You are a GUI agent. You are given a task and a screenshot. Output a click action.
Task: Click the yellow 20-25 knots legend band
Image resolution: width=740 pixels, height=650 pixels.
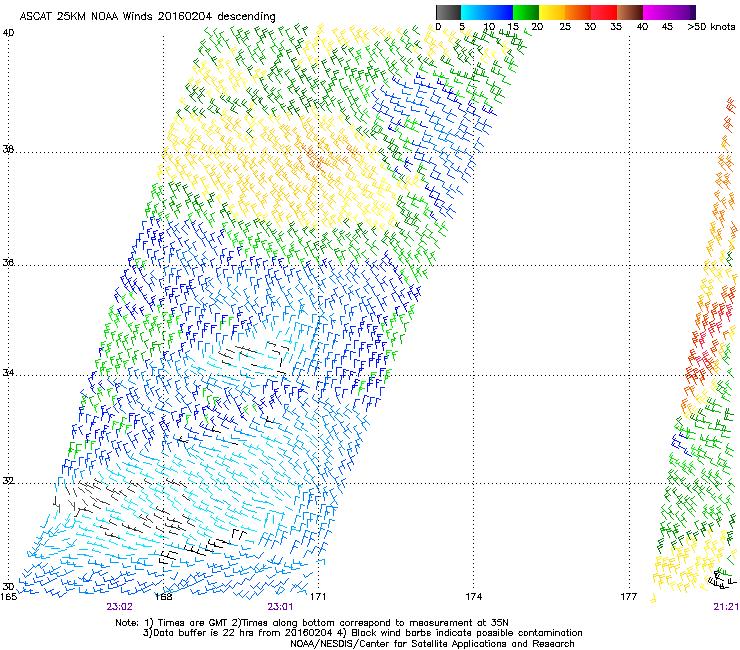coord(552,12)
